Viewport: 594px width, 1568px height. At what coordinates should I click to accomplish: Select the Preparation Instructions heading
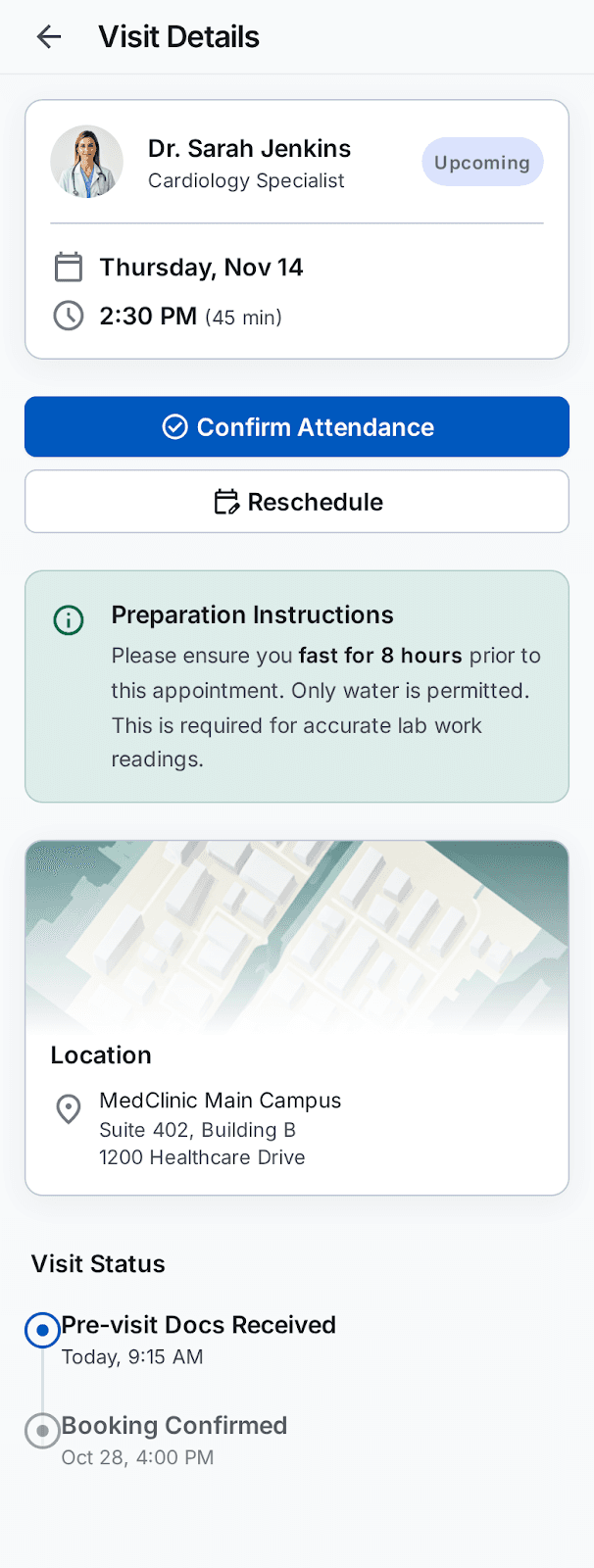[252, 614]
